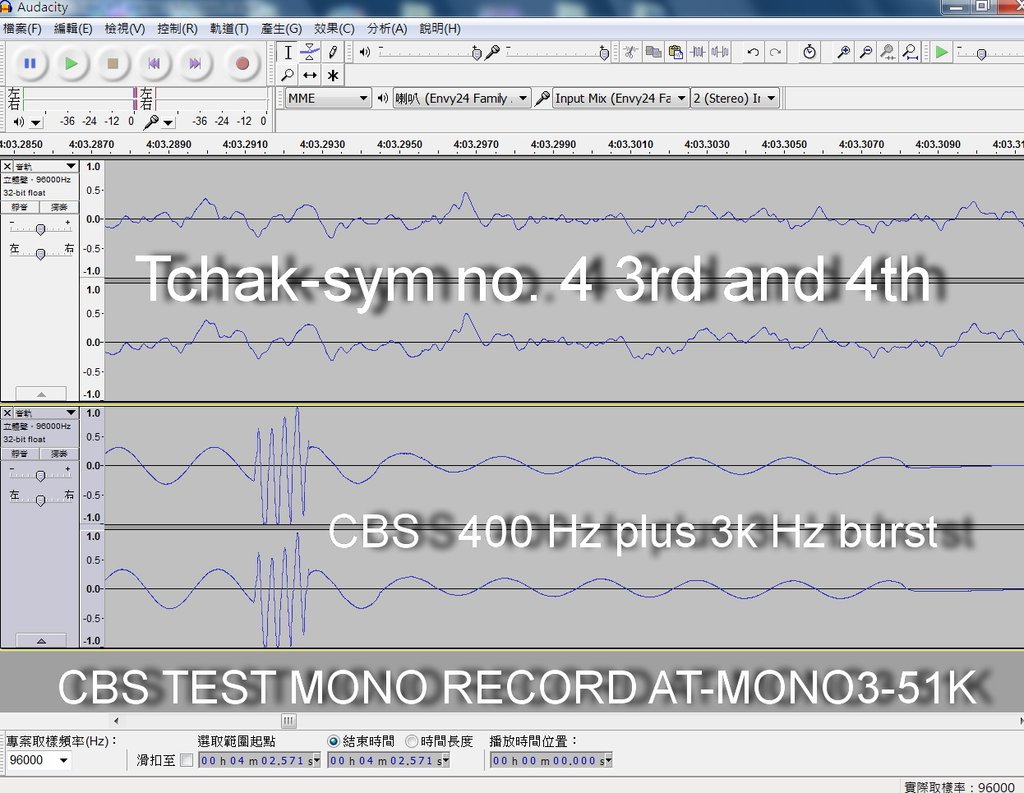Collapse the second track with bottom arrow
1024x793 pixels.
coord(40,641)
